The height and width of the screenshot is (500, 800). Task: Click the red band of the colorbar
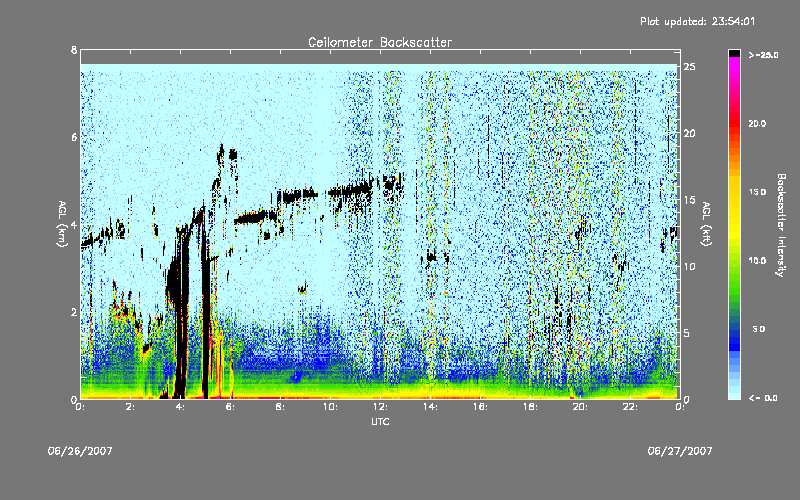(x=734, y=125)
